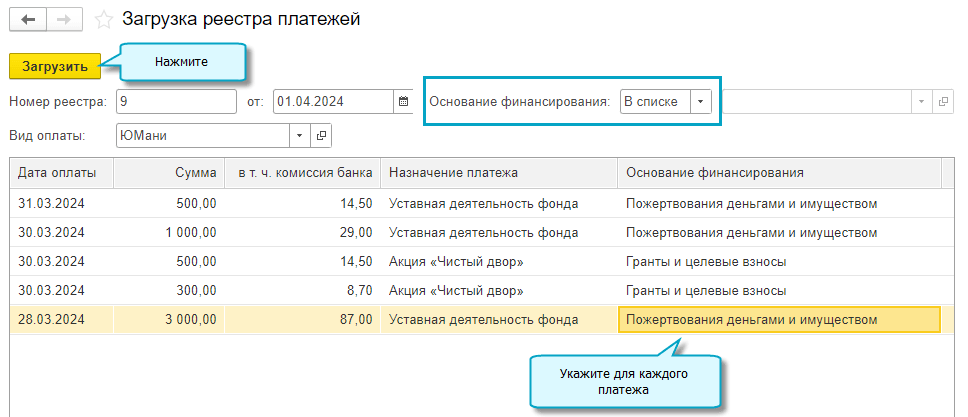
Task: Click the forward navigation arrow
Action: pos(63,20)
